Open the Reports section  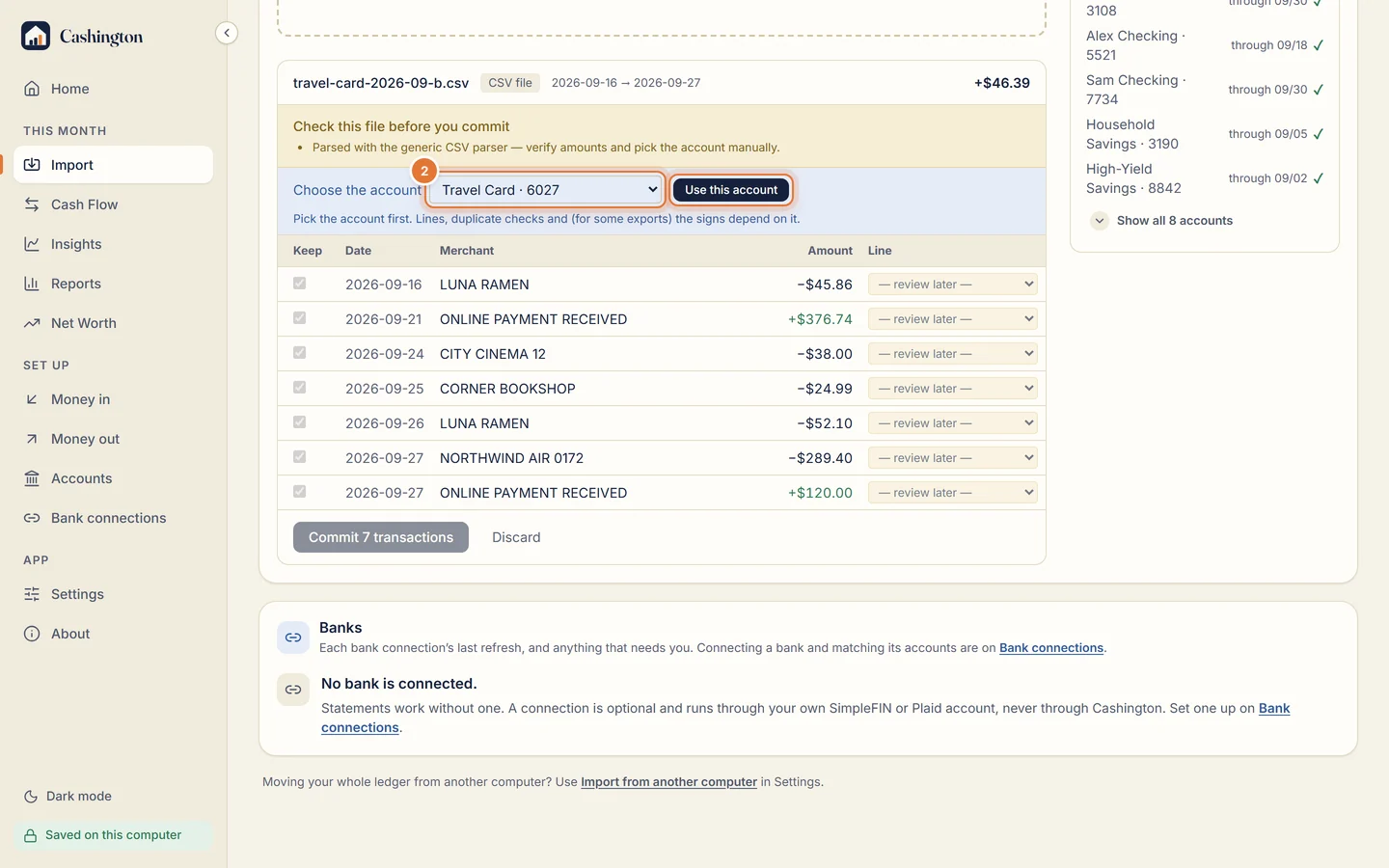coord(114,284)
